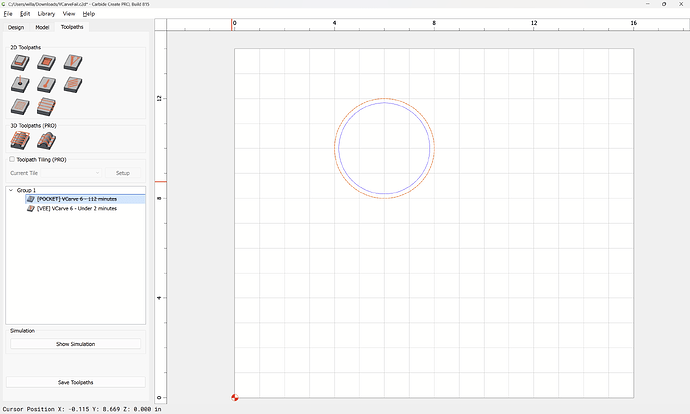
Task: Open the Help menu
Action: pyautogui.click(x=89, y=14)
